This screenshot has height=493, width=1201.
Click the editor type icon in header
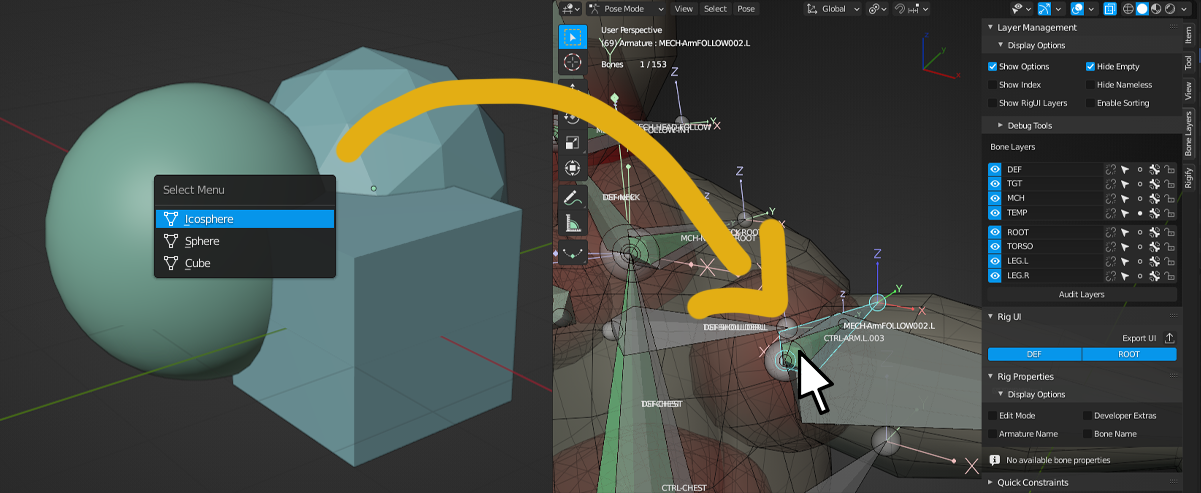tap(571, 8)
